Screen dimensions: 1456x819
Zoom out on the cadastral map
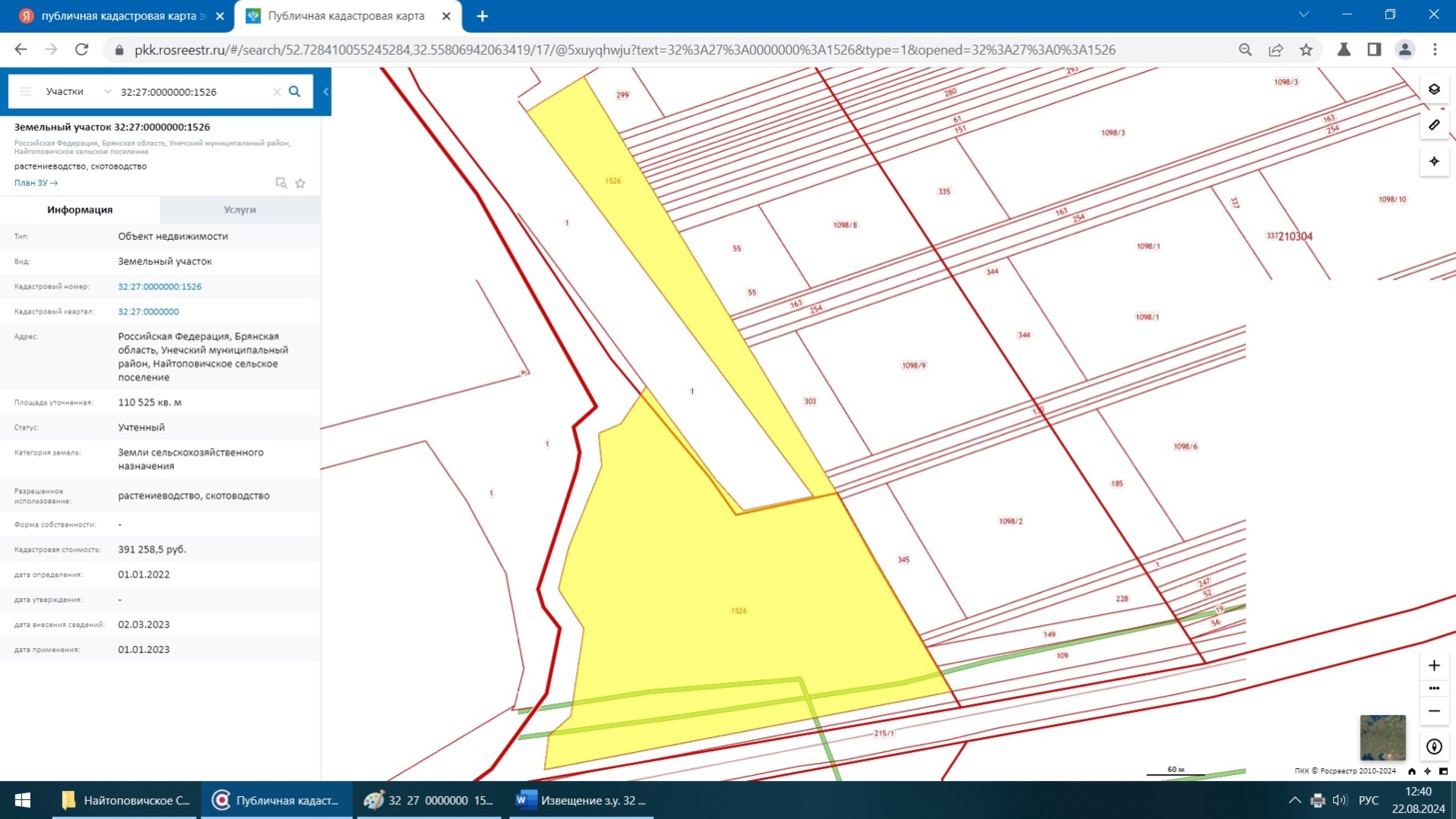click(x=1434, y=711)
